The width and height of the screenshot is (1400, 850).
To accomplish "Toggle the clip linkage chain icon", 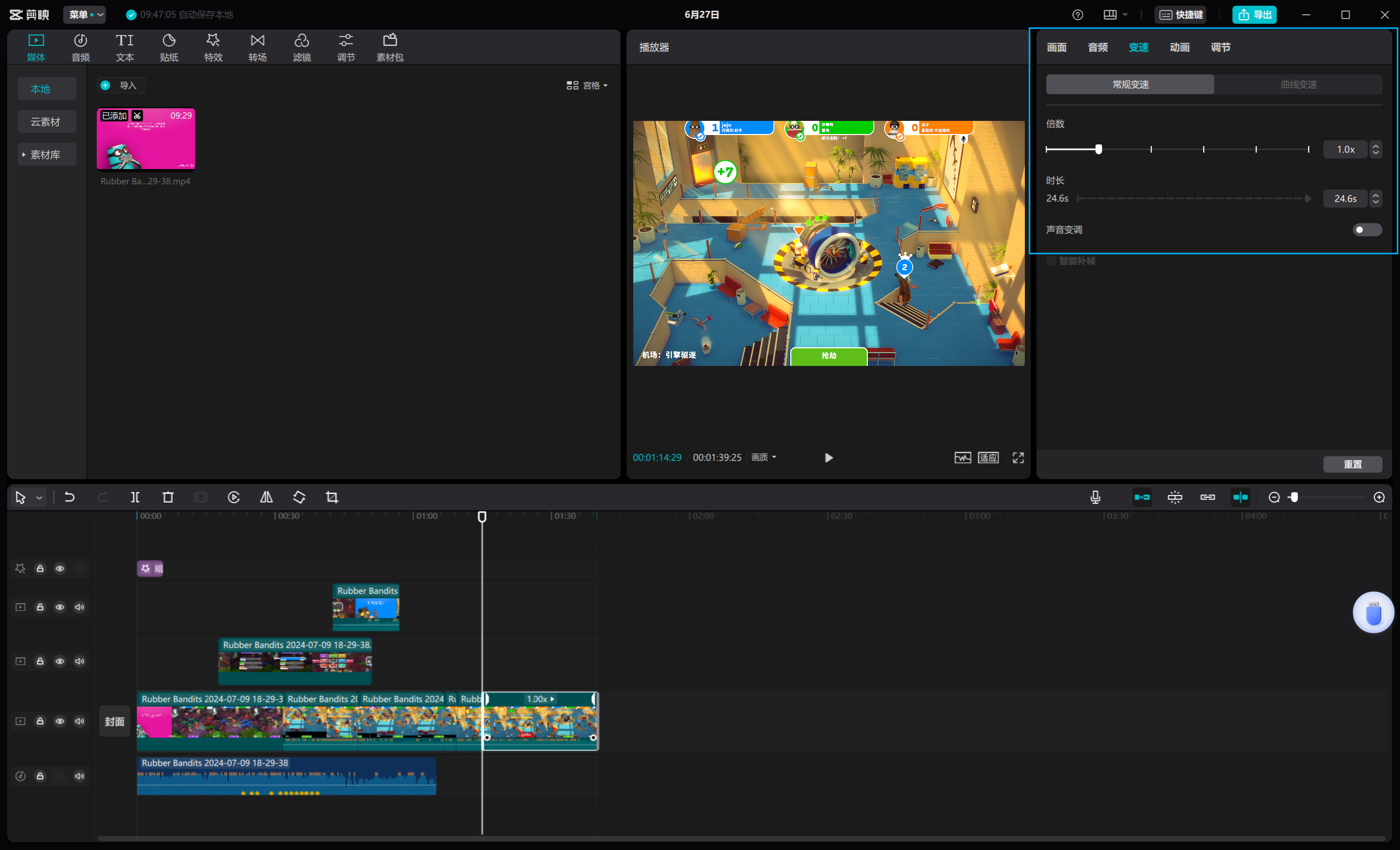I will point(1208,497).
